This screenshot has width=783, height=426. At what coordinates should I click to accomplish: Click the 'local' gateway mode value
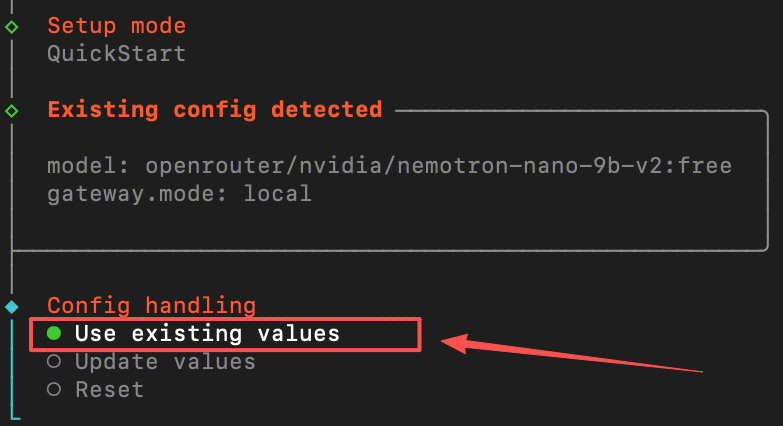tap(277, 193)
